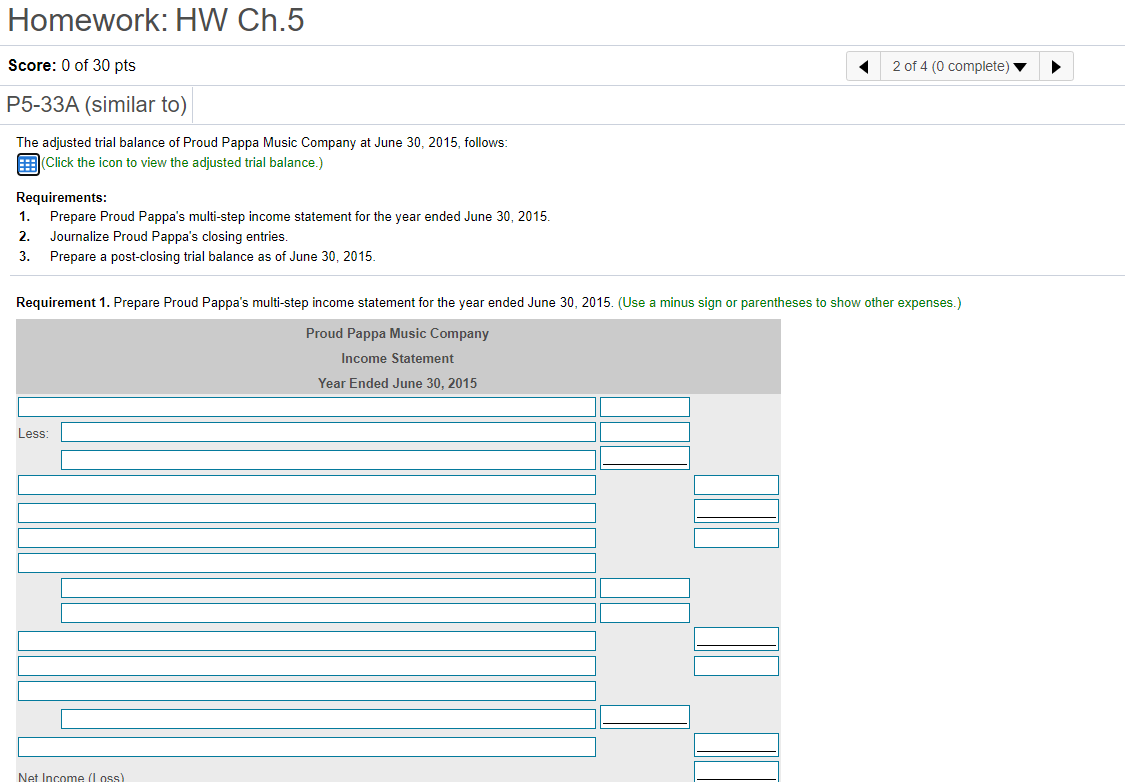Click requirement 2 'Journalize Proud Pappa's closing entries'
Screen dimensions: 1125x782
[169, 237]
